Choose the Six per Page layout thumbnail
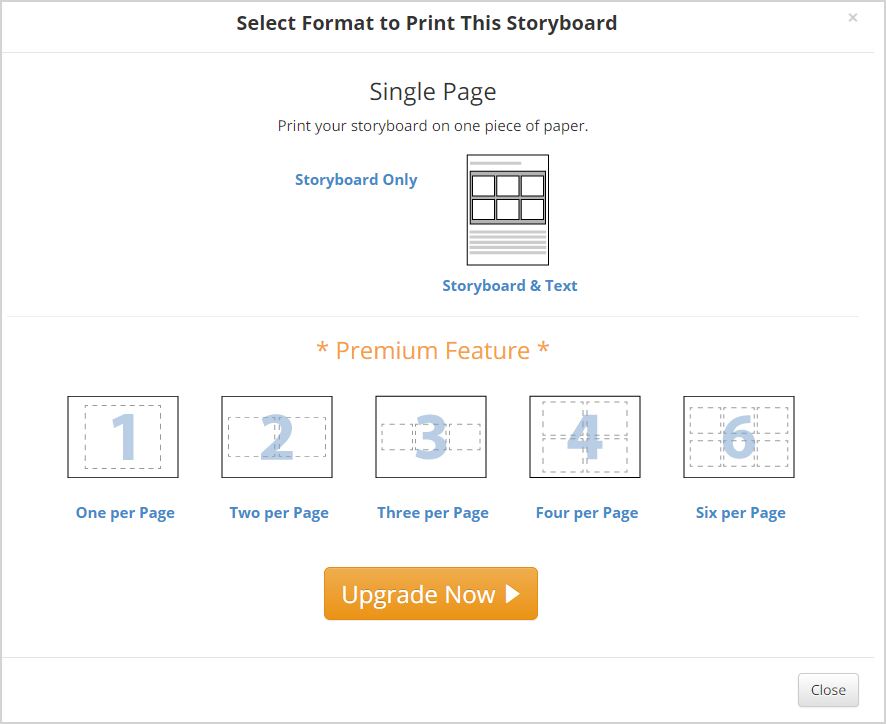Viewport: 886px width, 724px height. (x=739, y=437)
